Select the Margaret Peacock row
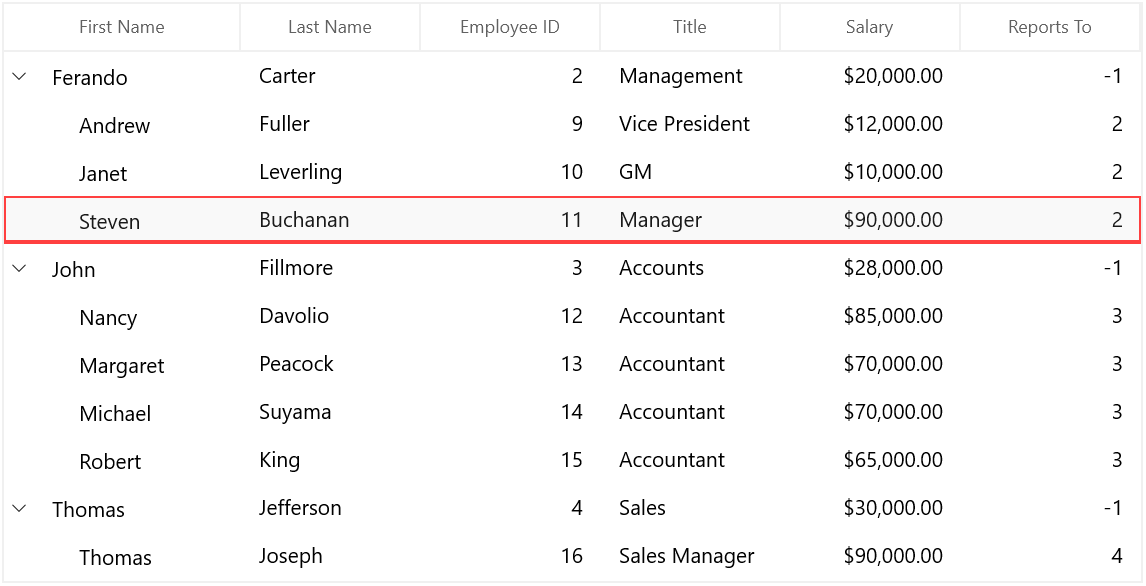The width and height of the screenshot is (1146, 586). 572,364
